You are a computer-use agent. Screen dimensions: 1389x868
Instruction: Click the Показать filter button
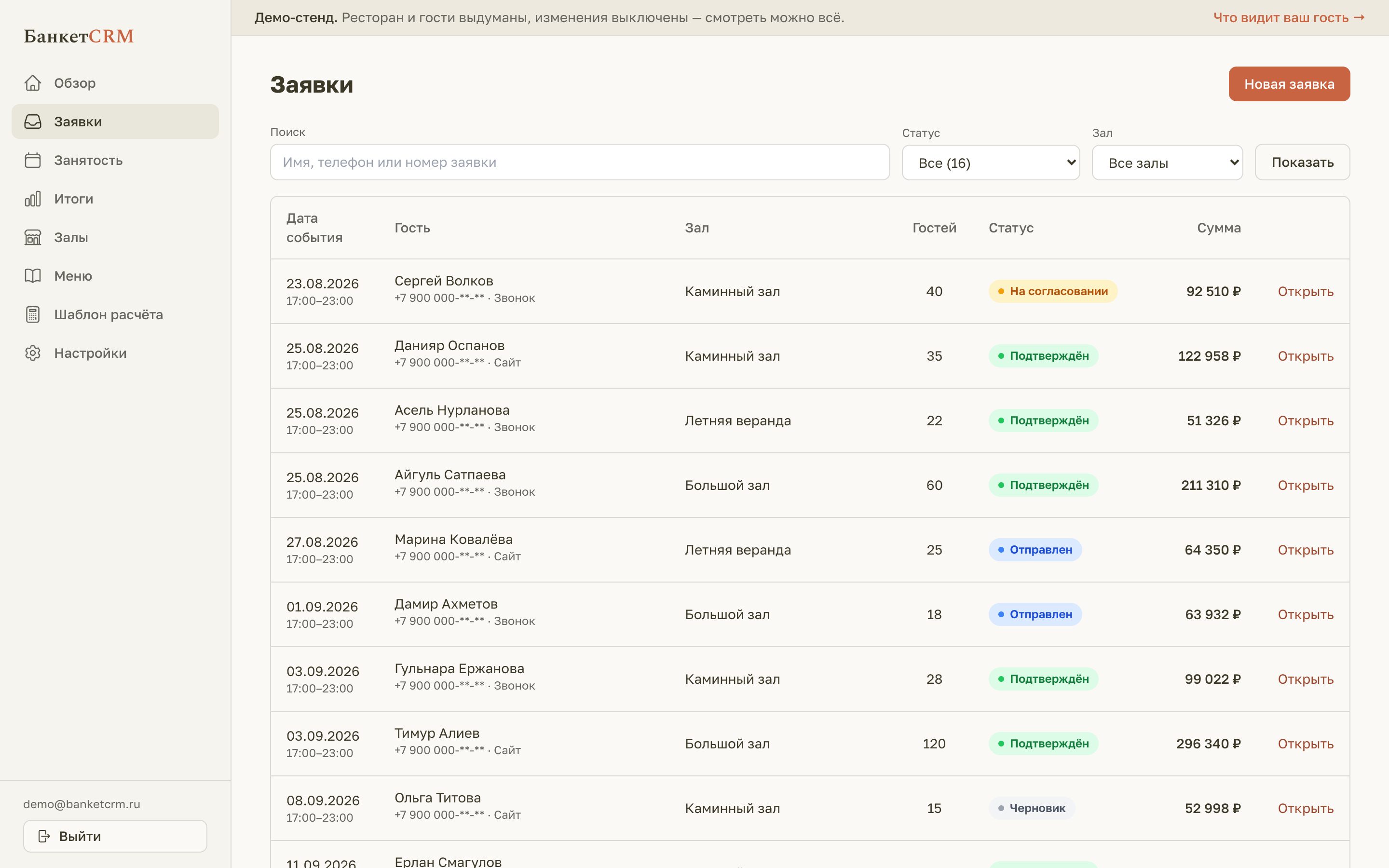point(1302,163)
